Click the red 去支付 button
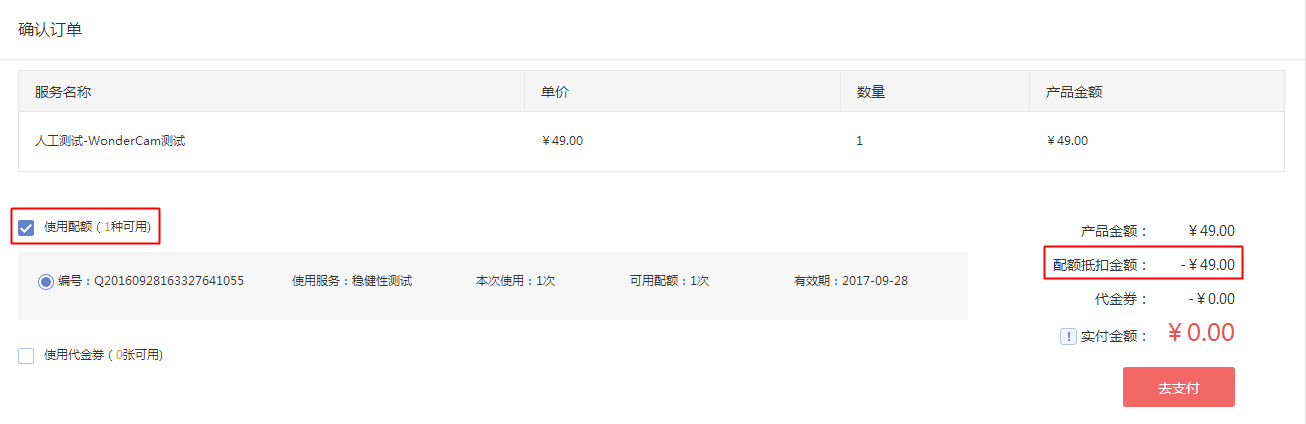The width and height of the screenshot is (1306, 424). [x=1178, y=387]
